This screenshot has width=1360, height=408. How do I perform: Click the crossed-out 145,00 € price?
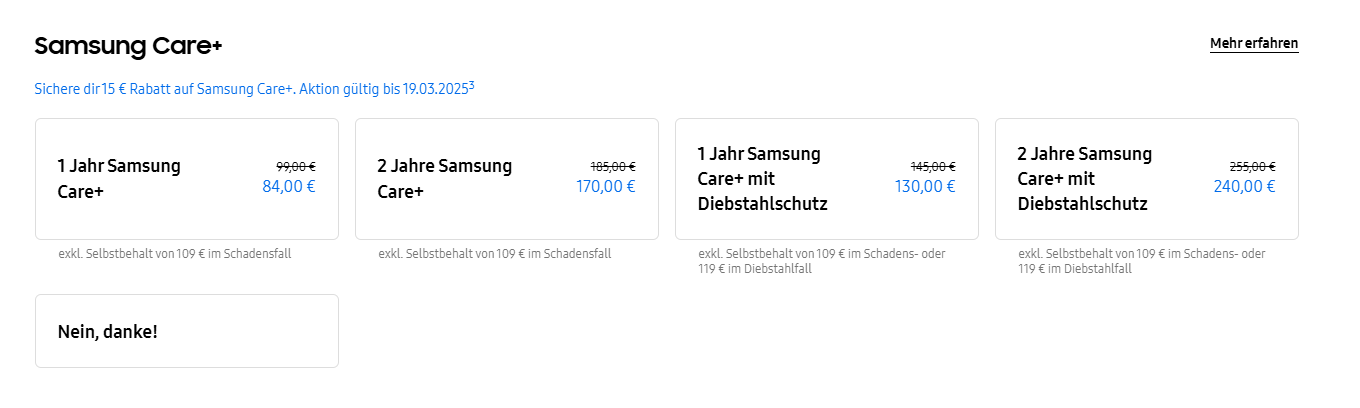click(x=933, y=167)
